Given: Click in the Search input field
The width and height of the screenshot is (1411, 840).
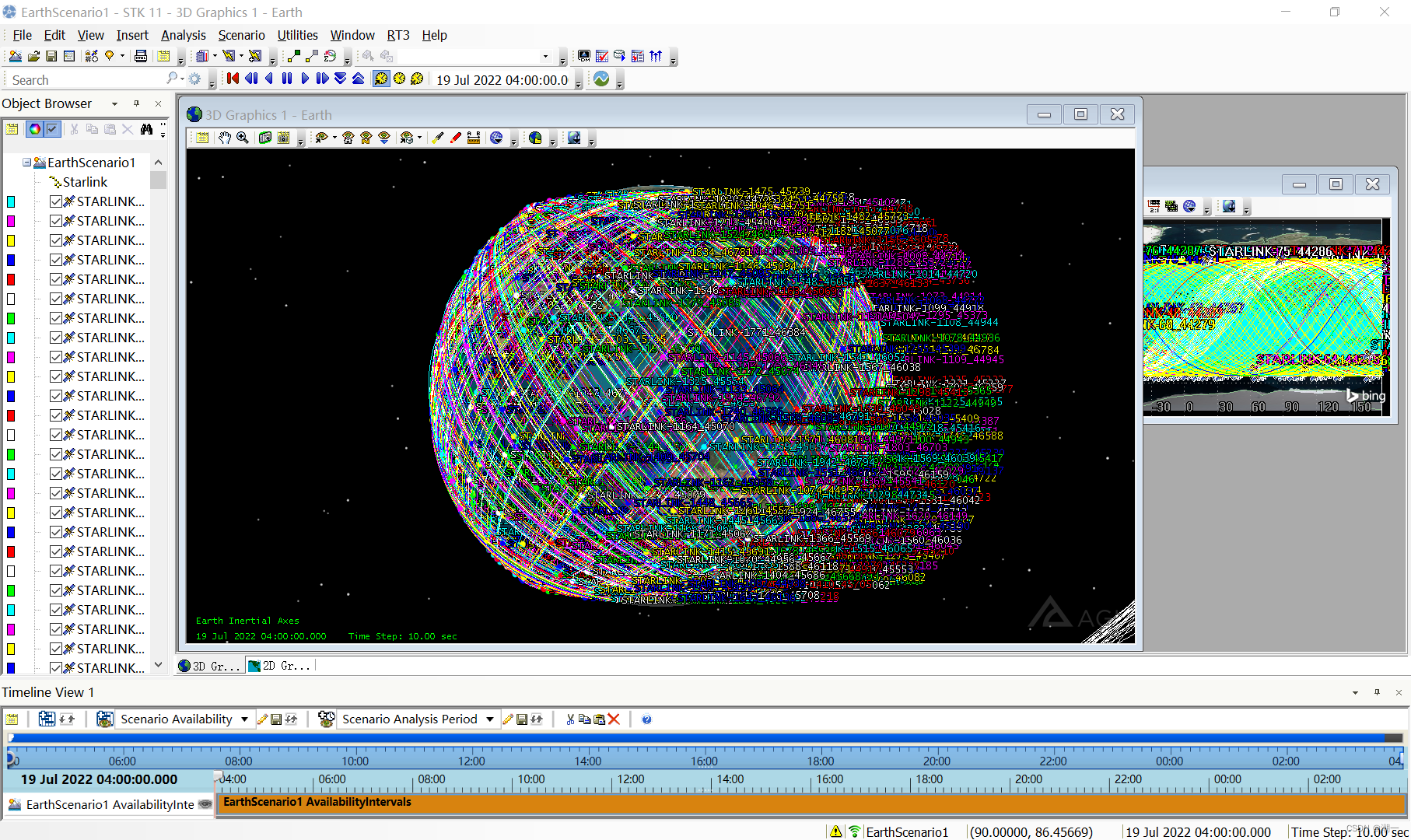Looking at the screenshot, I should (86, 80).
